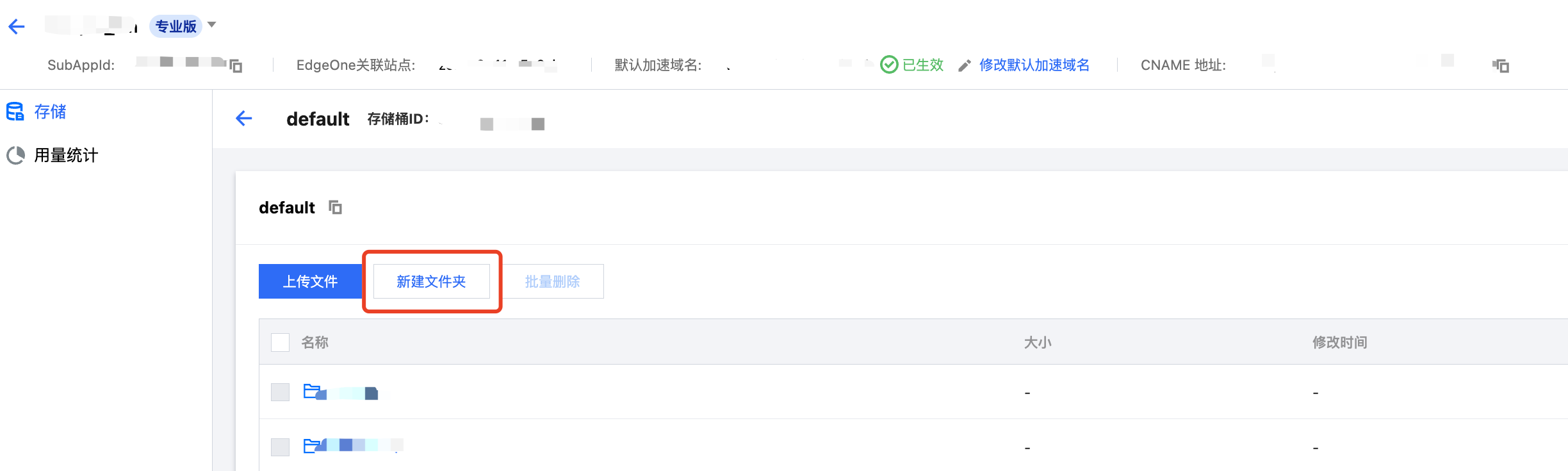Open the 用量统计 sidebar menu item
This screenshot has height=471, width=1568.
[x=65, y=155]
